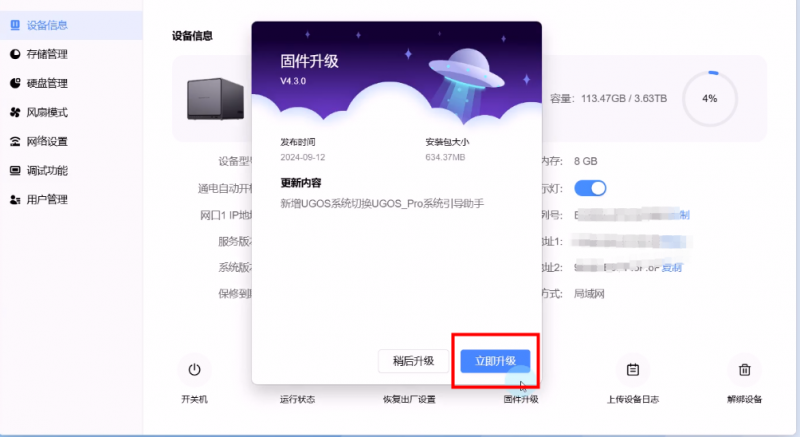
Task: Click the 4% storage usage ring
Action: (x=710, y=98)
